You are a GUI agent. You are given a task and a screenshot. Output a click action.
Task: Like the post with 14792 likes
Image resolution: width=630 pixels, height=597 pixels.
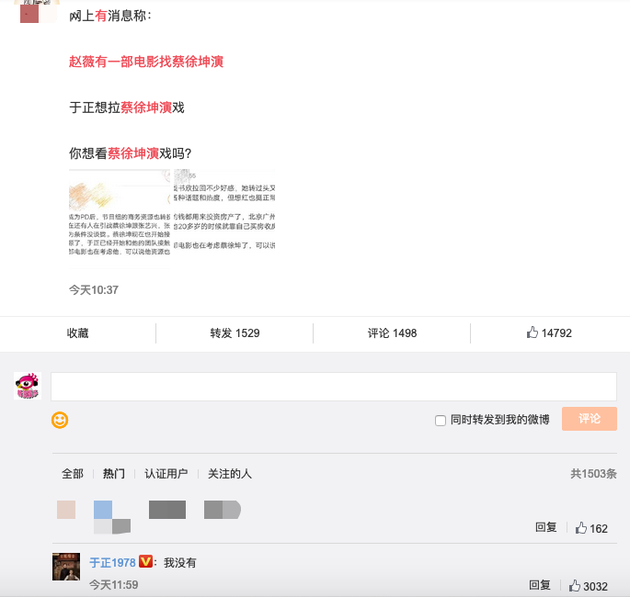[x=549, y=333]
